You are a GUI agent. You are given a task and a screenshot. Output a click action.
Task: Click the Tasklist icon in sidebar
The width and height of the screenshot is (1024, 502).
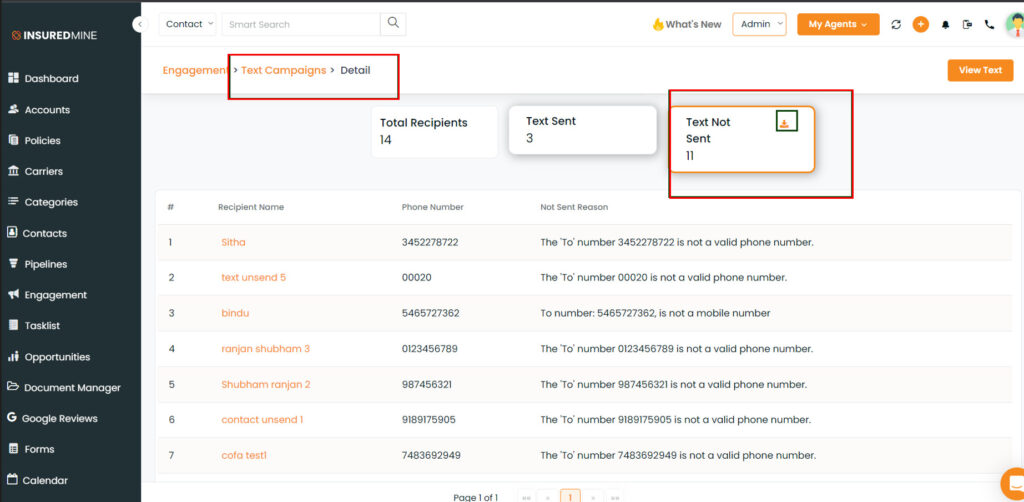click(12, 325)
